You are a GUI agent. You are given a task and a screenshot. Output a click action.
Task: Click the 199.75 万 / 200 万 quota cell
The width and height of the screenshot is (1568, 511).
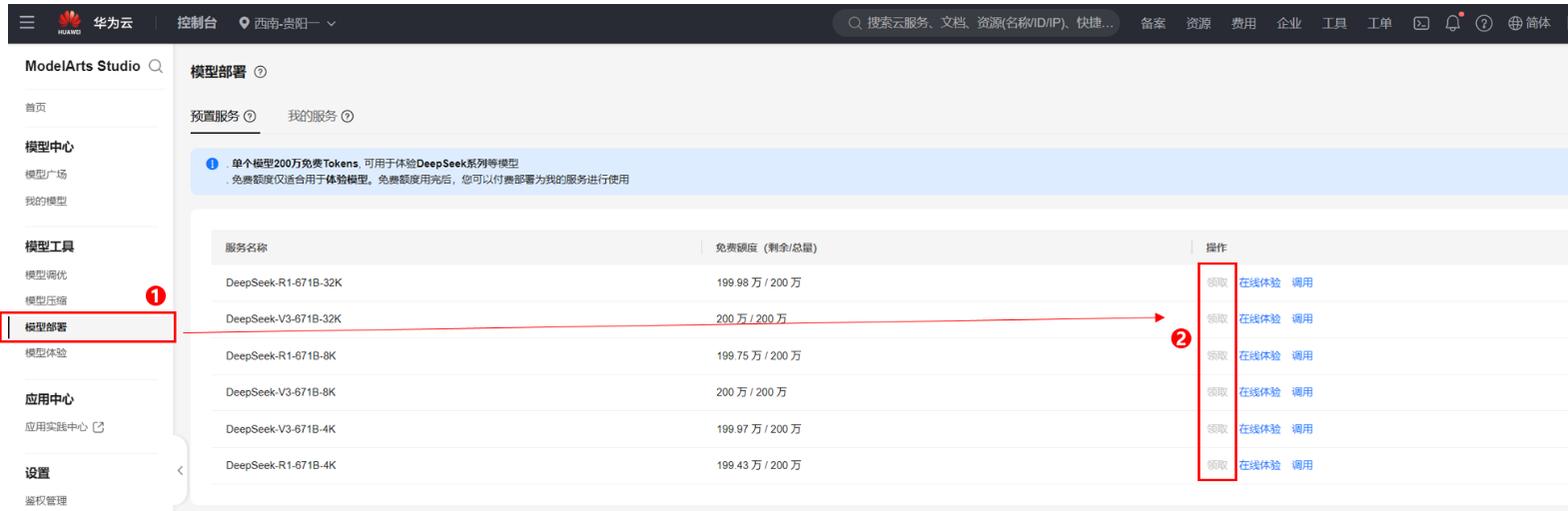[758, 356]
